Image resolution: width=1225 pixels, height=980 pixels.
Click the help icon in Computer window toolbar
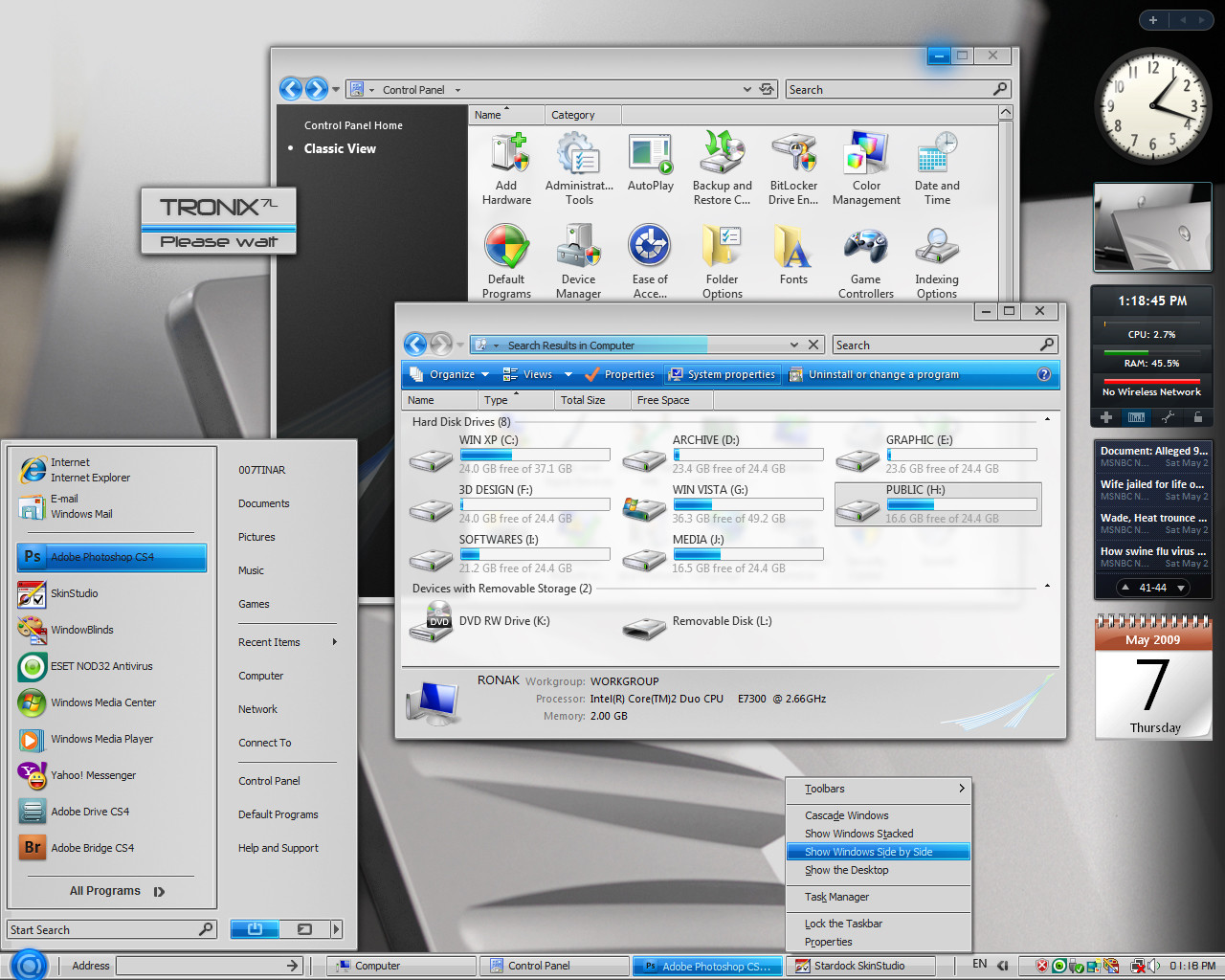[x=1044, y=374]
